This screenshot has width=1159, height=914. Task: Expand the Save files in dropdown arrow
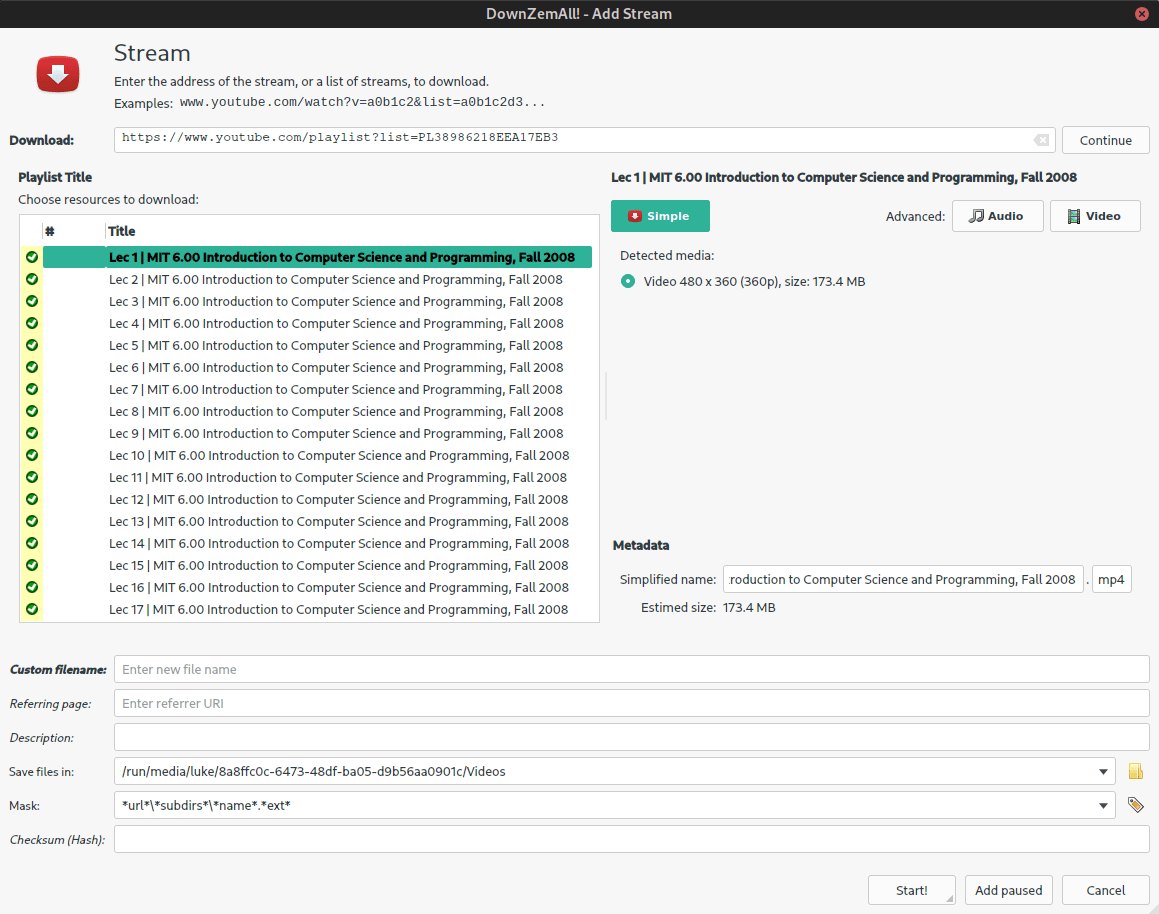pyautogui.click(x=1103, y=771)
